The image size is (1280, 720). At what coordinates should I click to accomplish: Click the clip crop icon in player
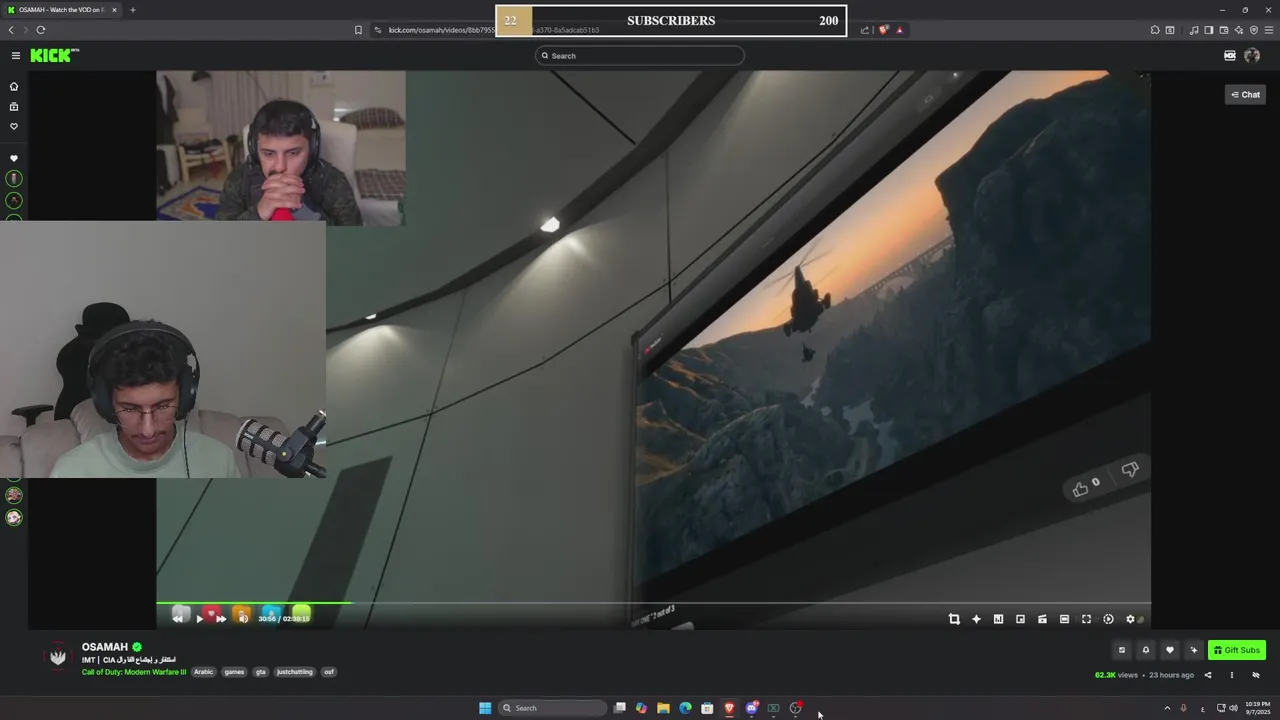[x=954, y=619]
